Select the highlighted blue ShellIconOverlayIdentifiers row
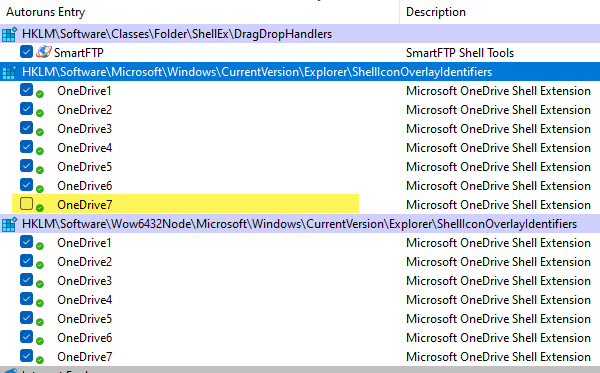Viewport: 600px width, 373px height. point(300,72)
